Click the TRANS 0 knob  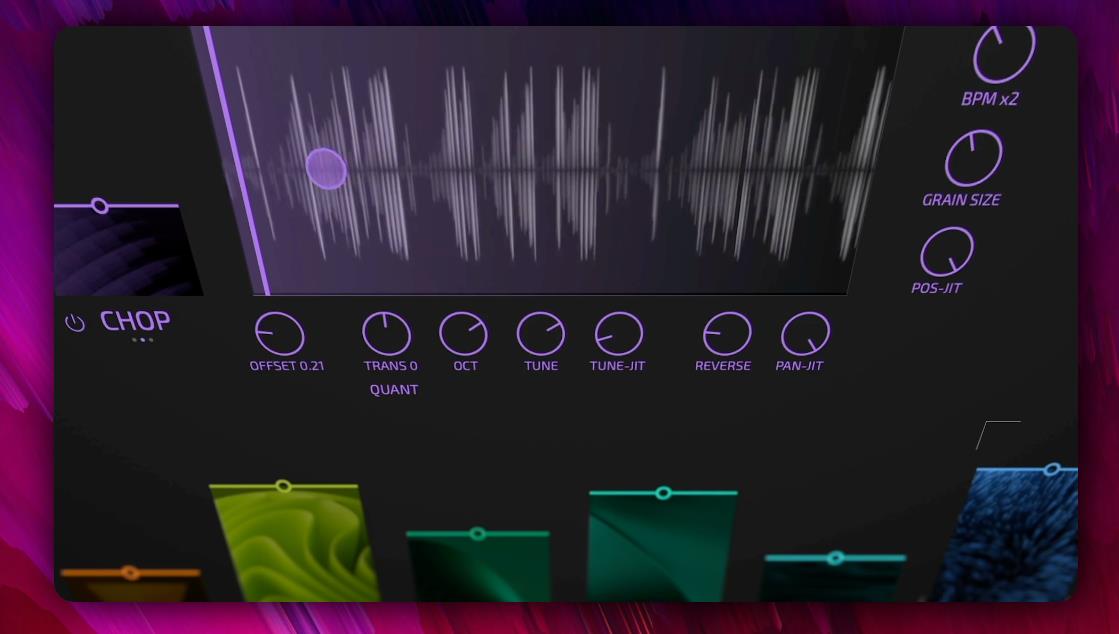pyautogui.click(x=387, y=333)
